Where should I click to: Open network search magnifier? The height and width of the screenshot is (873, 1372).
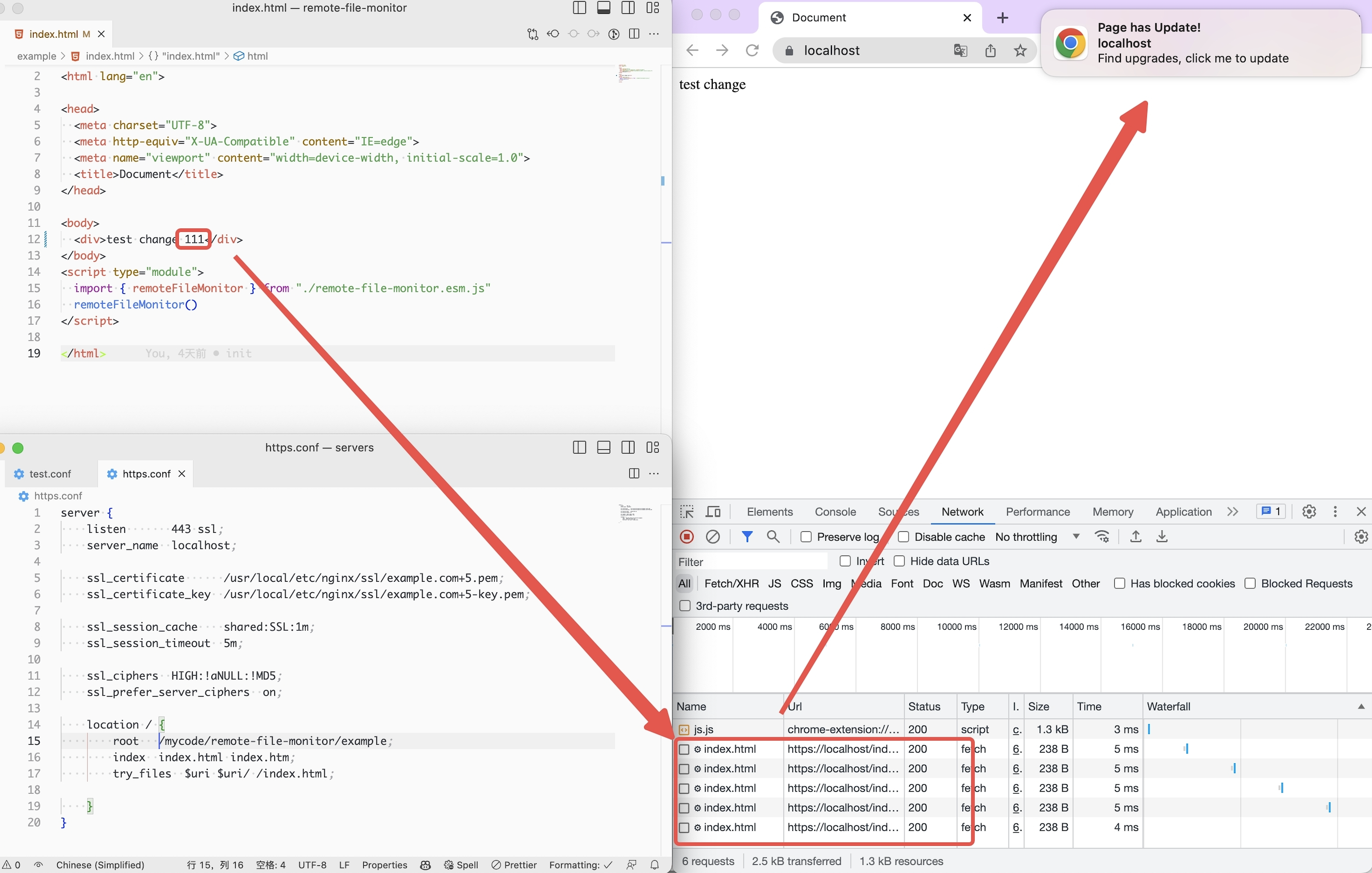[x=773, y=537]
